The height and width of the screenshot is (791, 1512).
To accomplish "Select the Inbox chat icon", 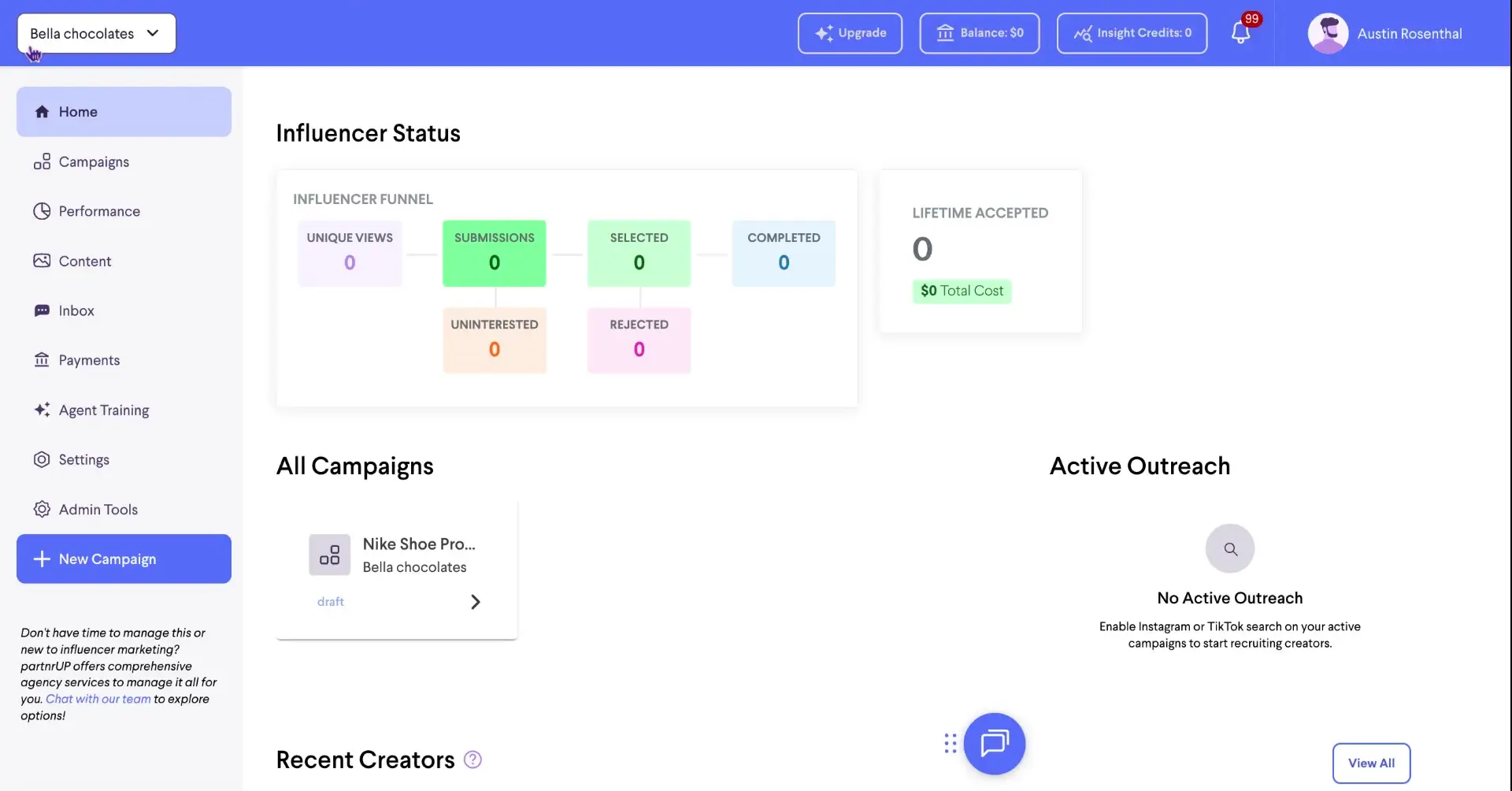I will pos(43,310).
